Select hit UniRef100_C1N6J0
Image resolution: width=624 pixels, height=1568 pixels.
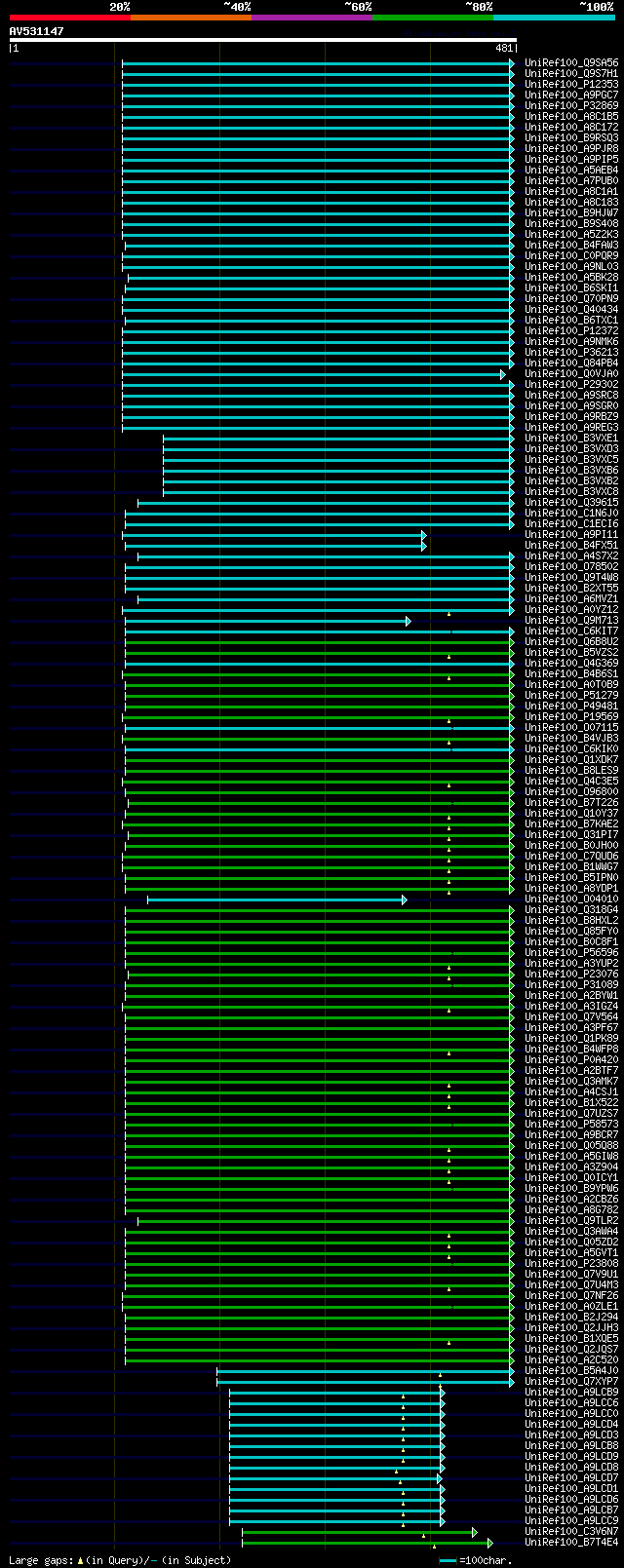[x=571, y=513]
